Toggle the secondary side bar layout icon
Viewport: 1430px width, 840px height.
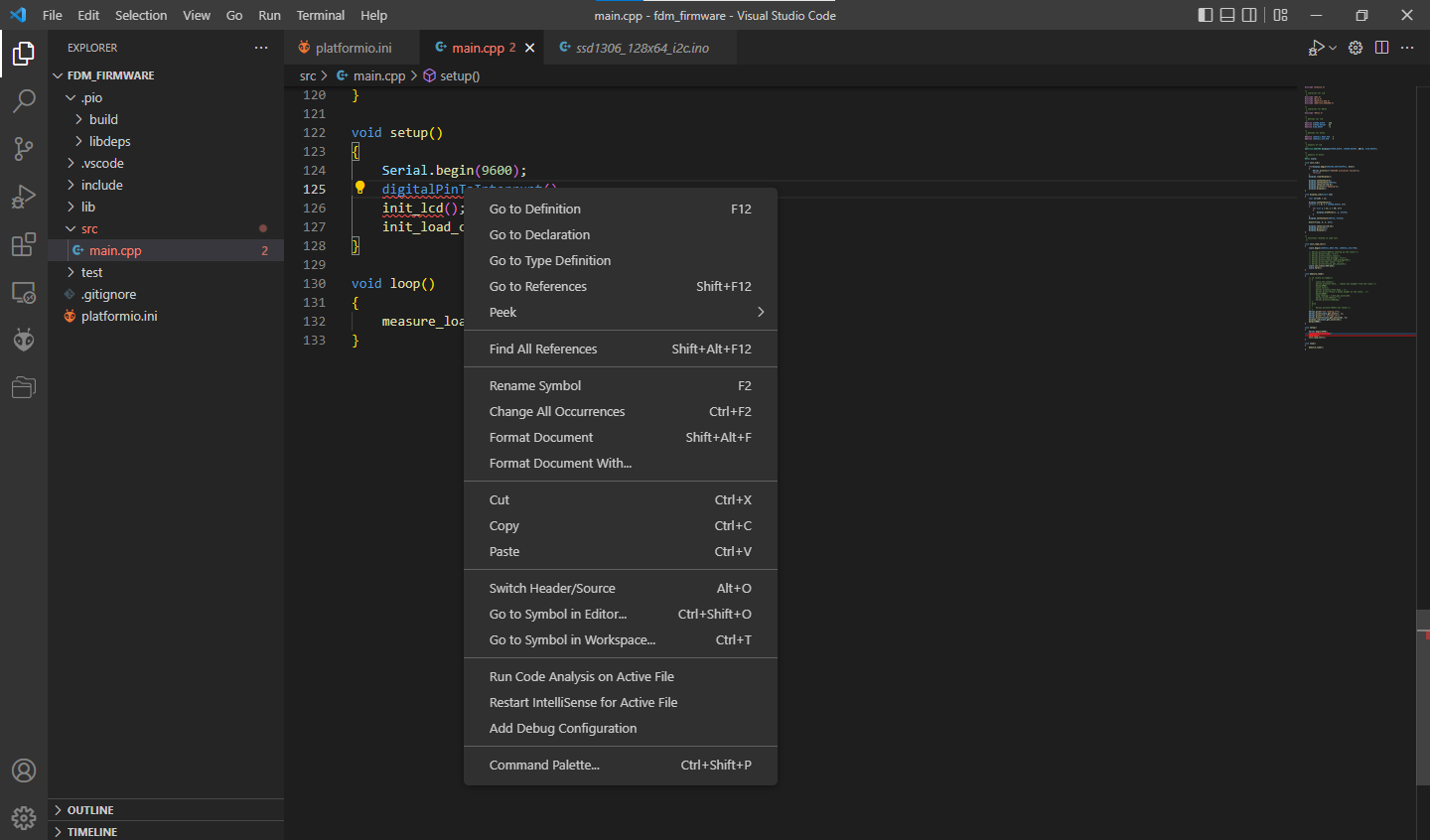pyautogui.click(x=1249, y=15)
